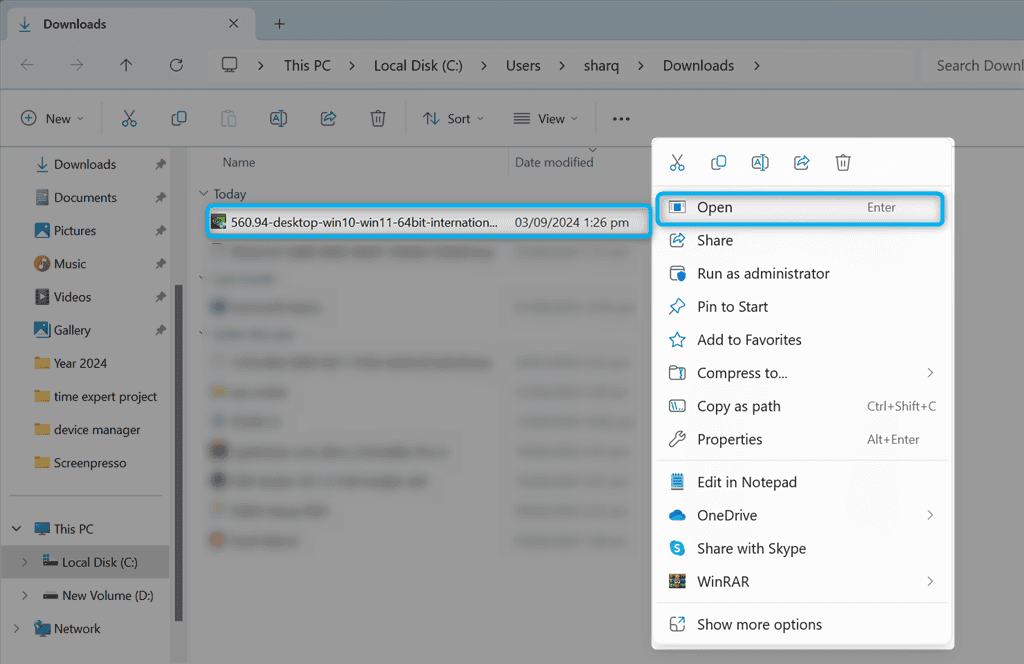Open the View dropdown

click(x=546, y=118)
